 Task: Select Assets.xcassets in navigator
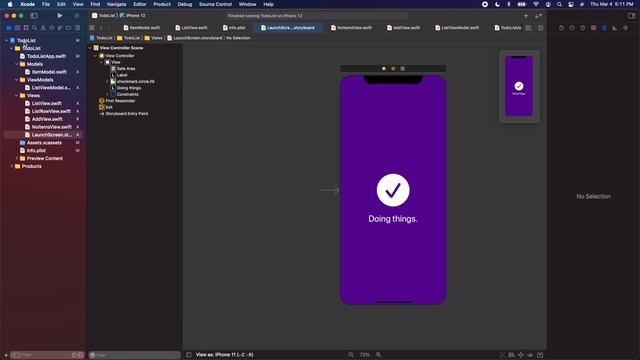point(44,143)
